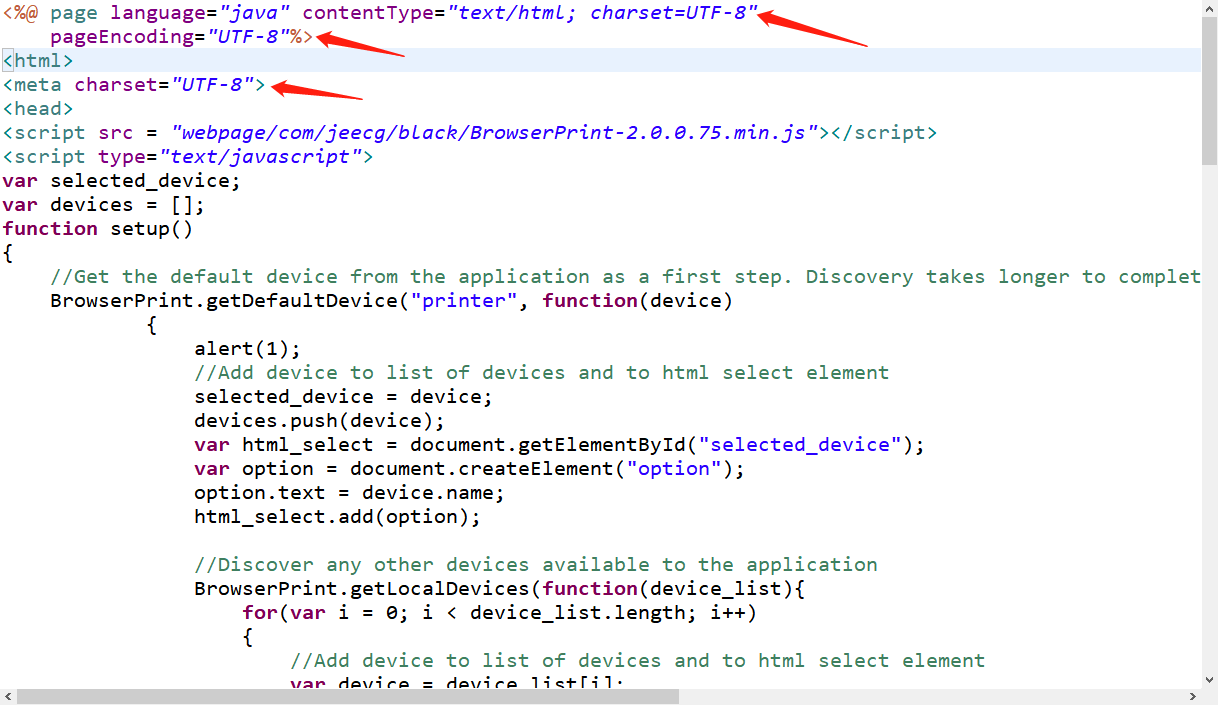Click the horizontal scrollbar thumb
This screenshot has height=705, width=1218.
(x=348, y=696)
